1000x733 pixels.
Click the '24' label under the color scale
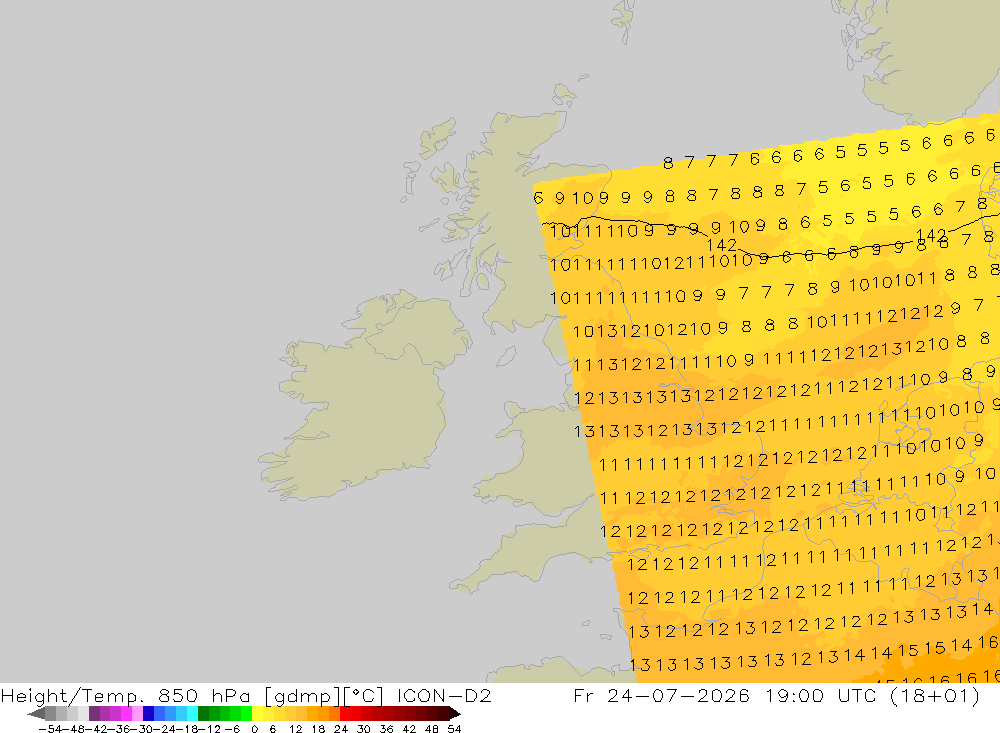click(341, 729)
